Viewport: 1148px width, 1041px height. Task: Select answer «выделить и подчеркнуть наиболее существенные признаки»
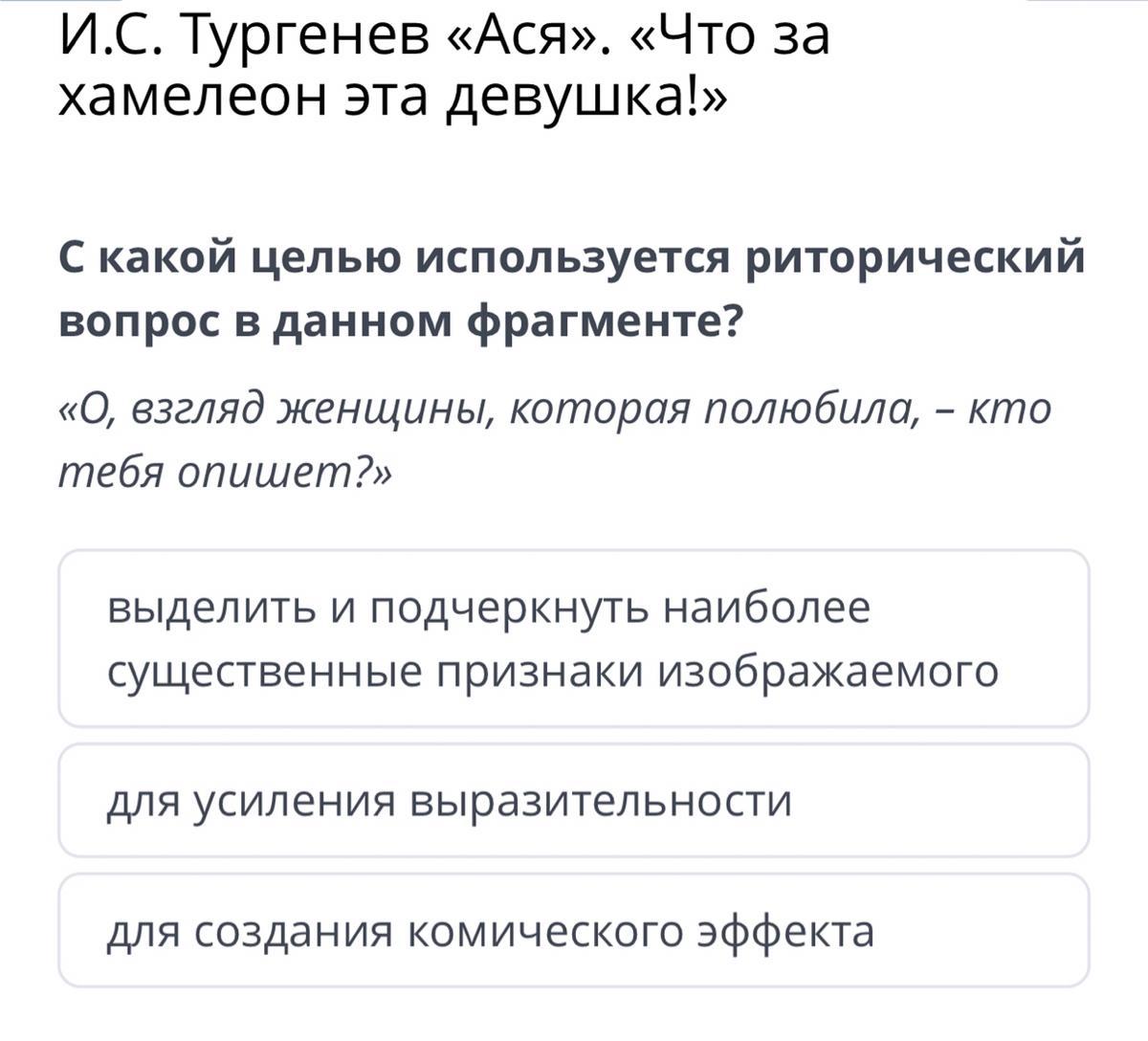click(574, 638)
